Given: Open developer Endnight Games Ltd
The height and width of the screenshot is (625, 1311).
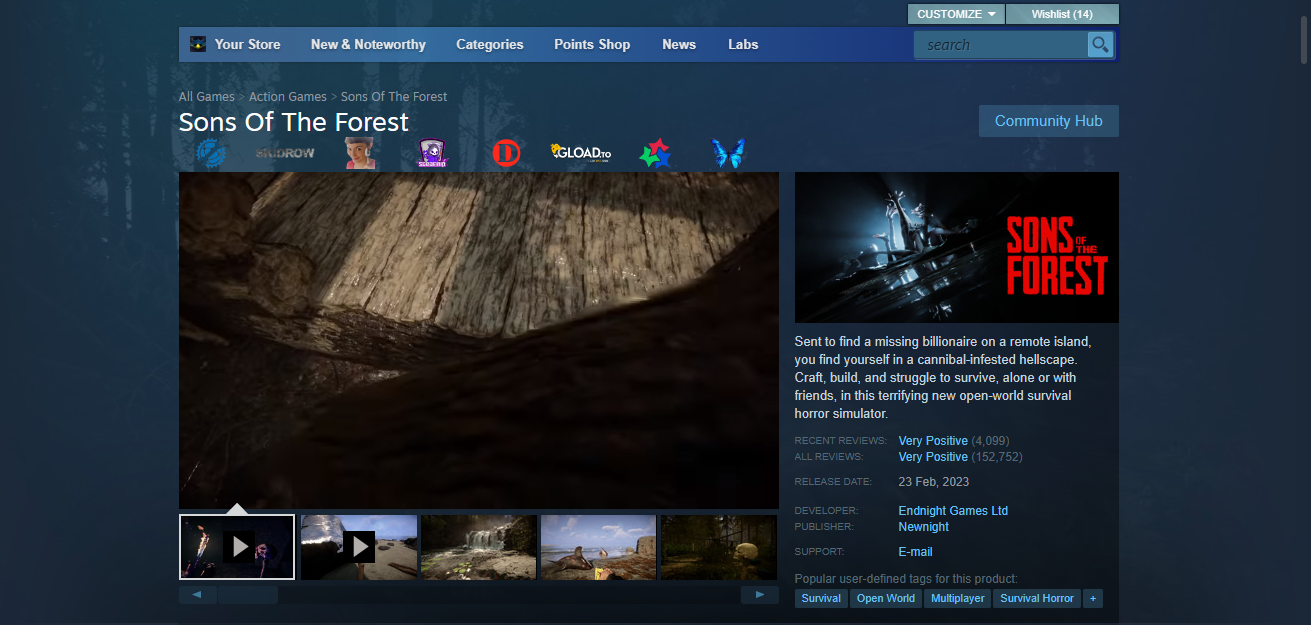Looking at the screenshot, I should (953, 511).
